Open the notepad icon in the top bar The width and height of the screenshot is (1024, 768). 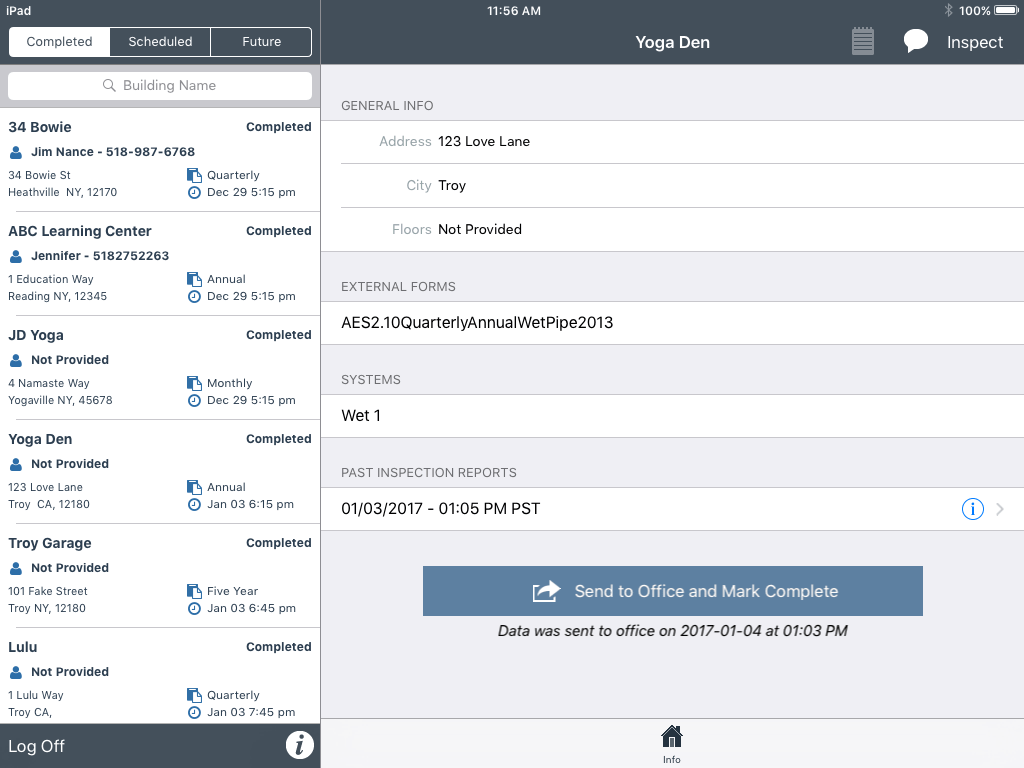(862, 40)
